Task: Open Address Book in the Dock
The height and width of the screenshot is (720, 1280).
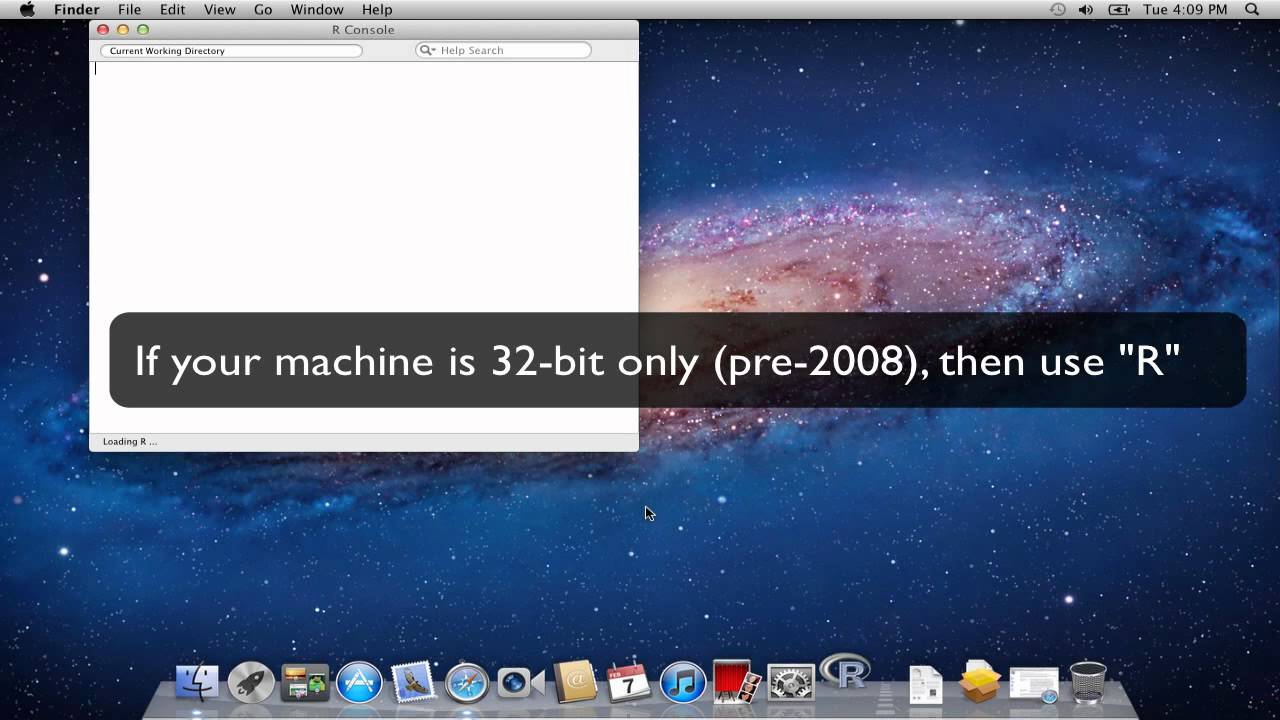Action: (575, 682)
